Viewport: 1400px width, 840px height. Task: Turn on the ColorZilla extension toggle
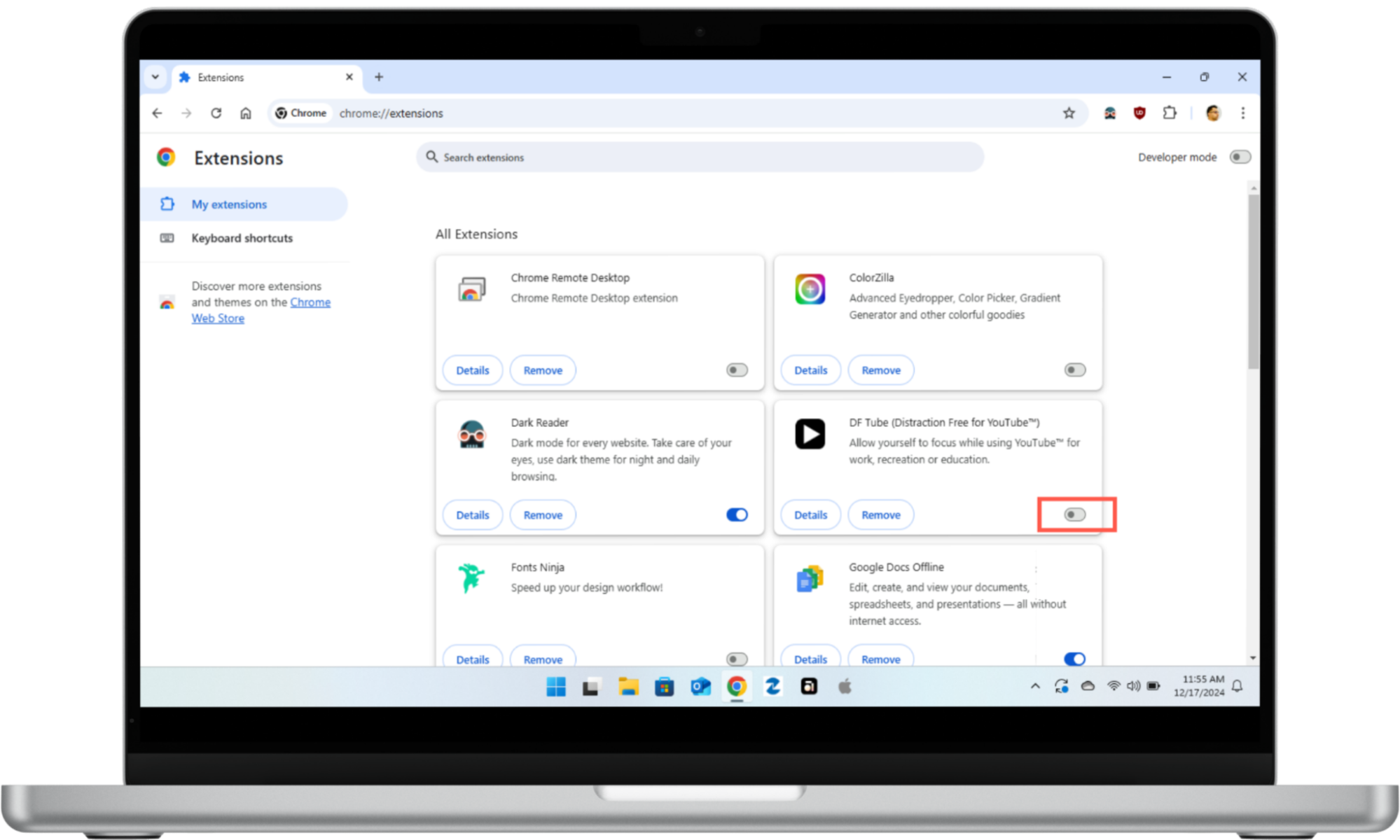click(x=1074, y=370)
